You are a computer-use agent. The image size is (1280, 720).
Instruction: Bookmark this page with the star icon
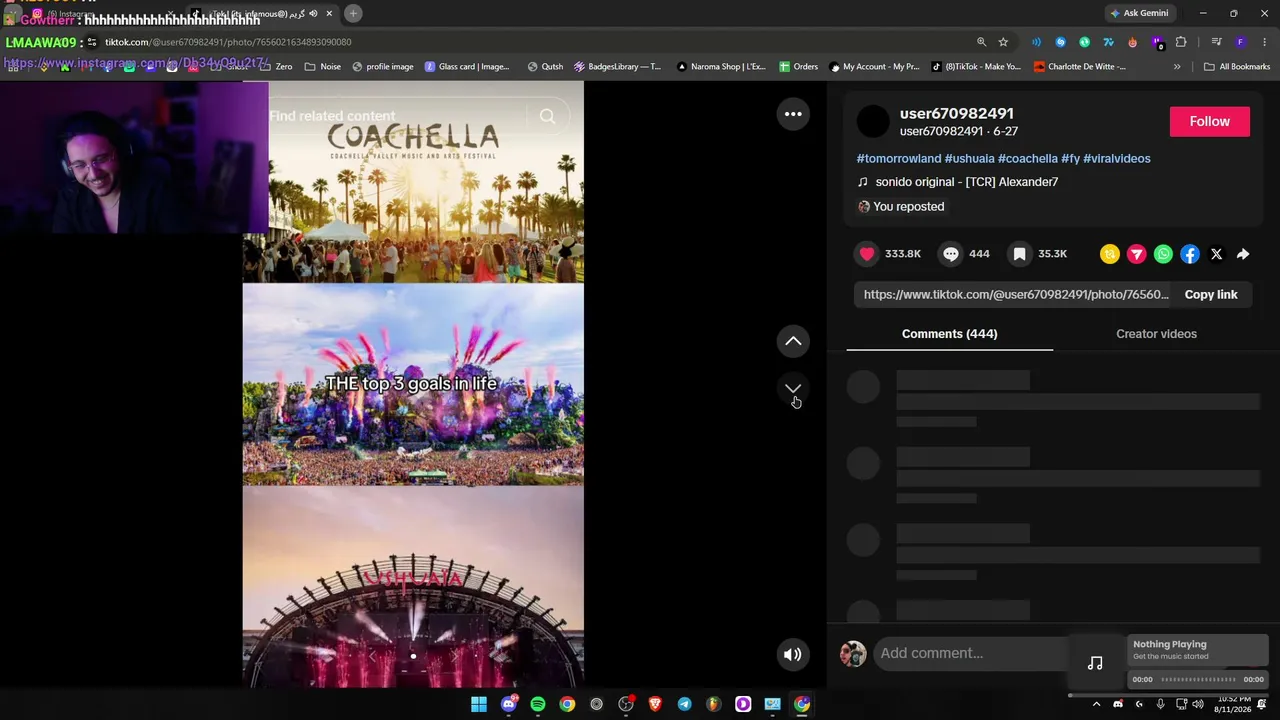[1003, 42]
